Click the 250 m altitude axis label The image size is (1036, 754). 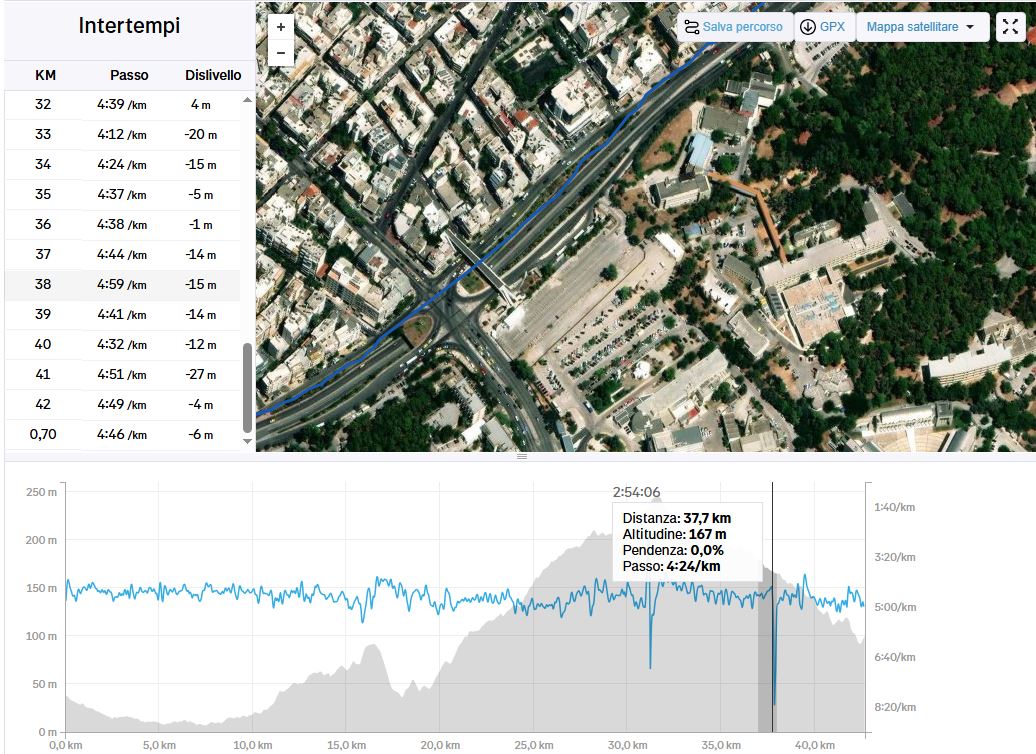pyautogui.click(x=41, y=492)
